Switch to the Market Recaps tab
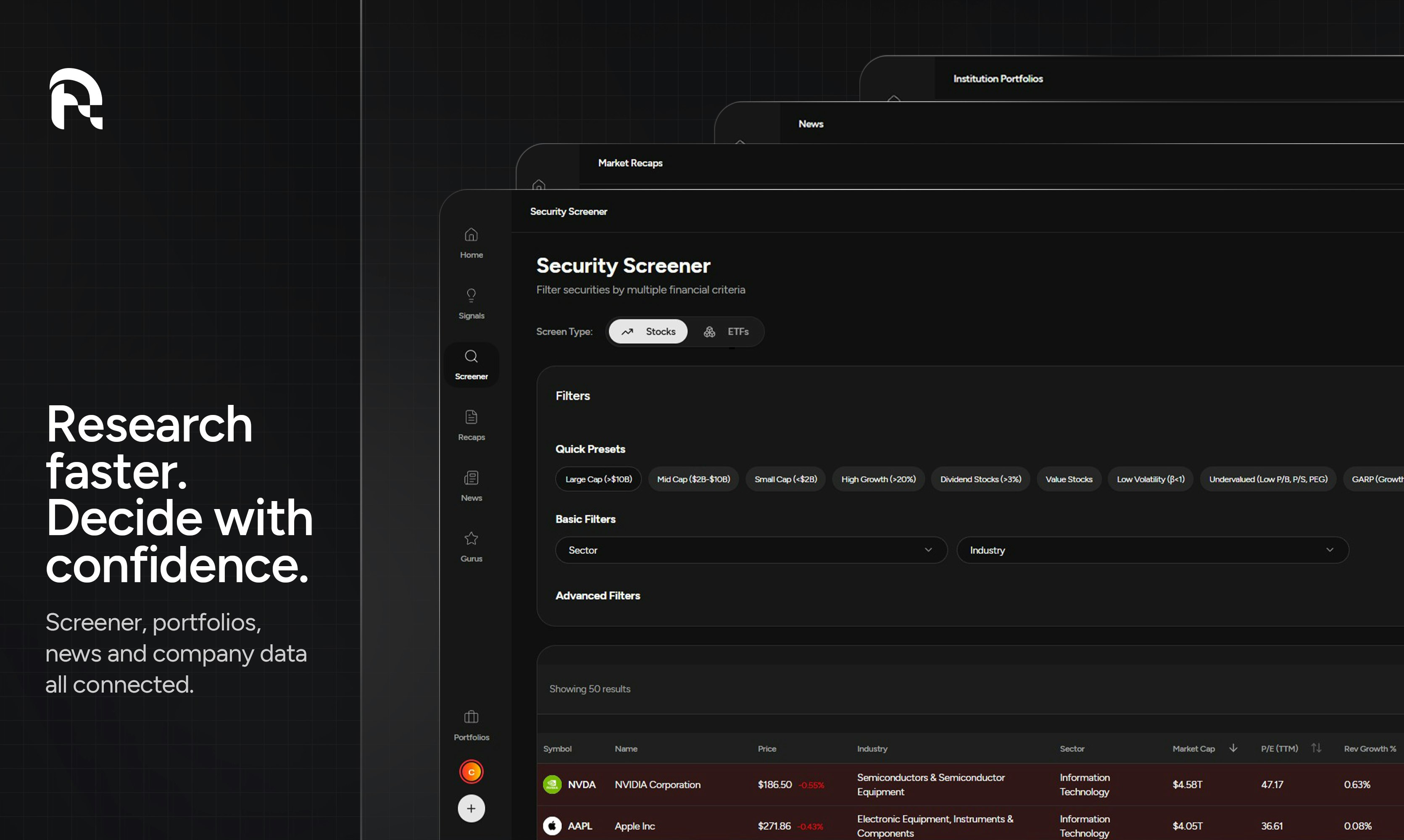Screen dimensions: 1404x840 point(630,163)
